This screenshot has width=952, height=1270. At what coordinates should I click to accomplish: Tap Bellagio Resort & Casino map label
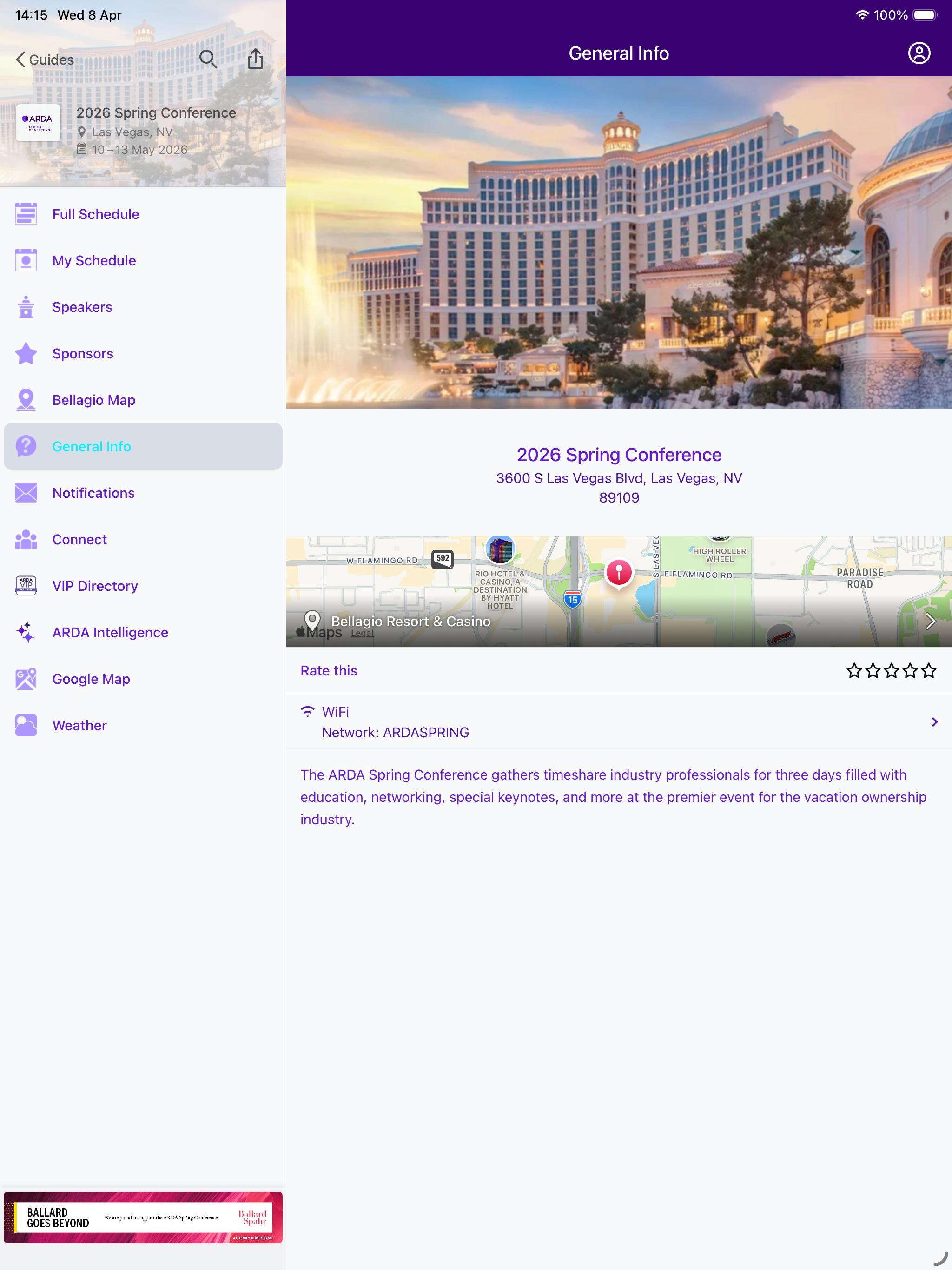[410, 621]
